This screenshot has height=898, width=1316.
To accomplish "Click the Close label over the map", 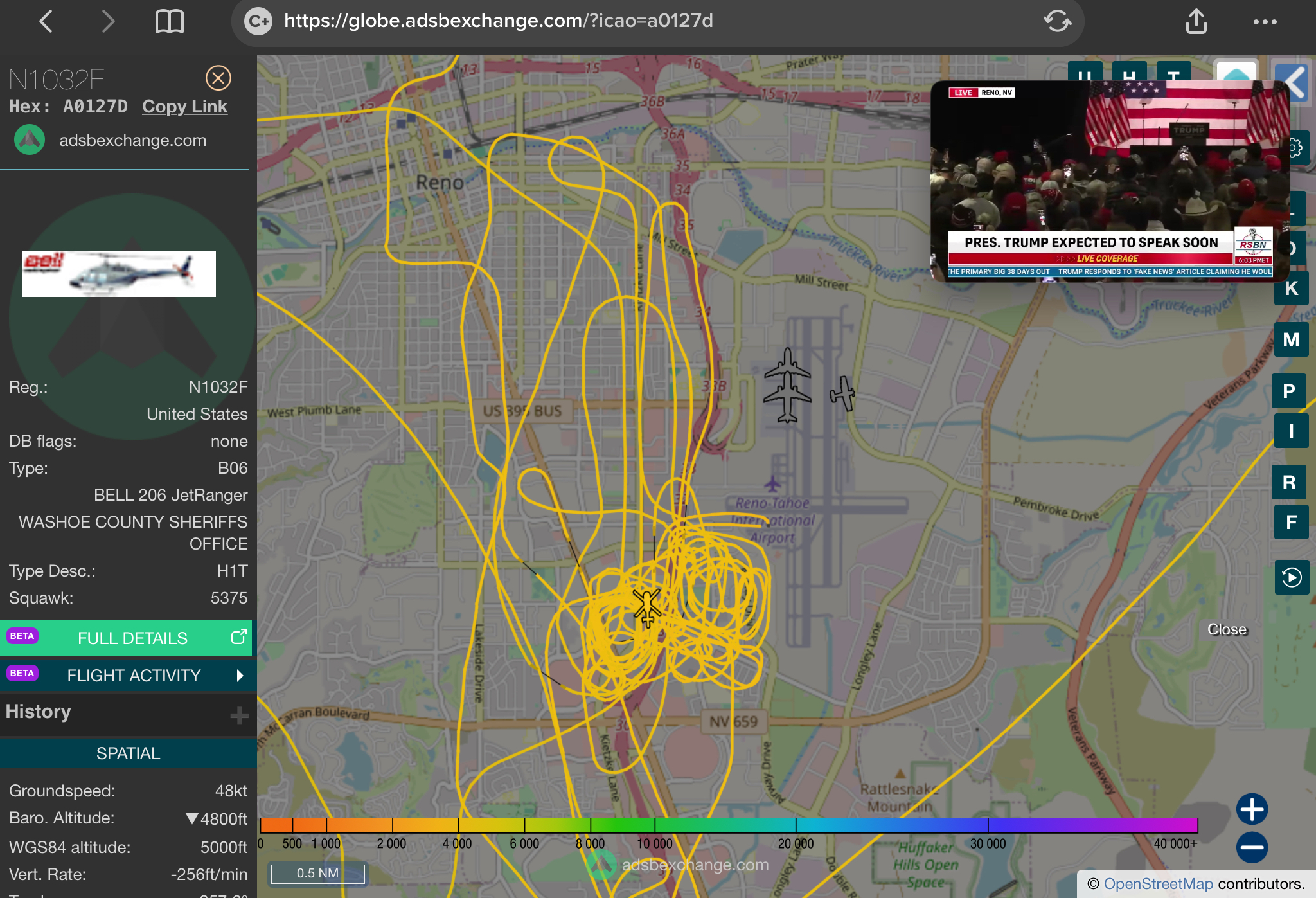I will pos(1227,629).
